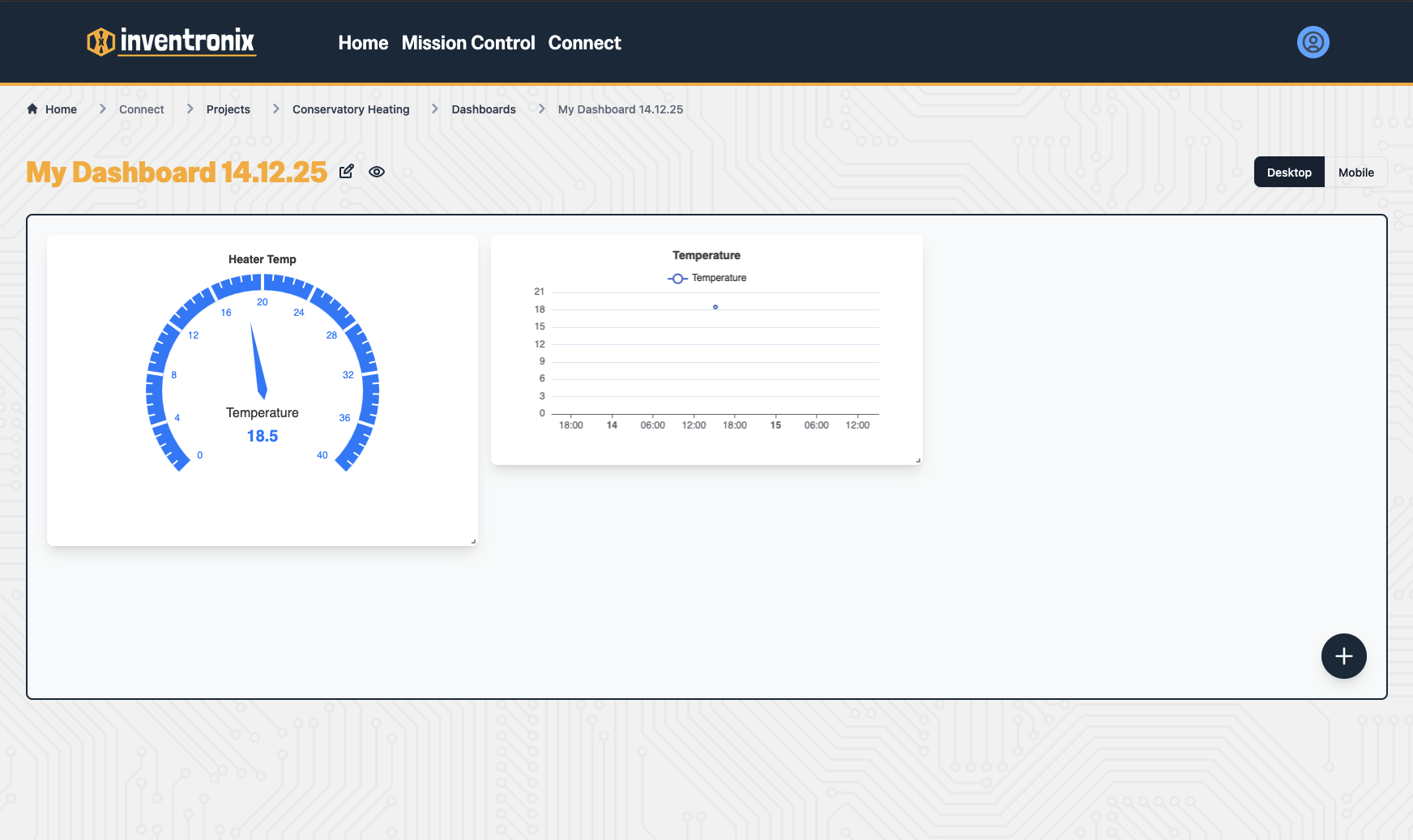Switch dashboard view to Mobile
This screenshot has height=840, width=1413.
tap(1355, 172)
